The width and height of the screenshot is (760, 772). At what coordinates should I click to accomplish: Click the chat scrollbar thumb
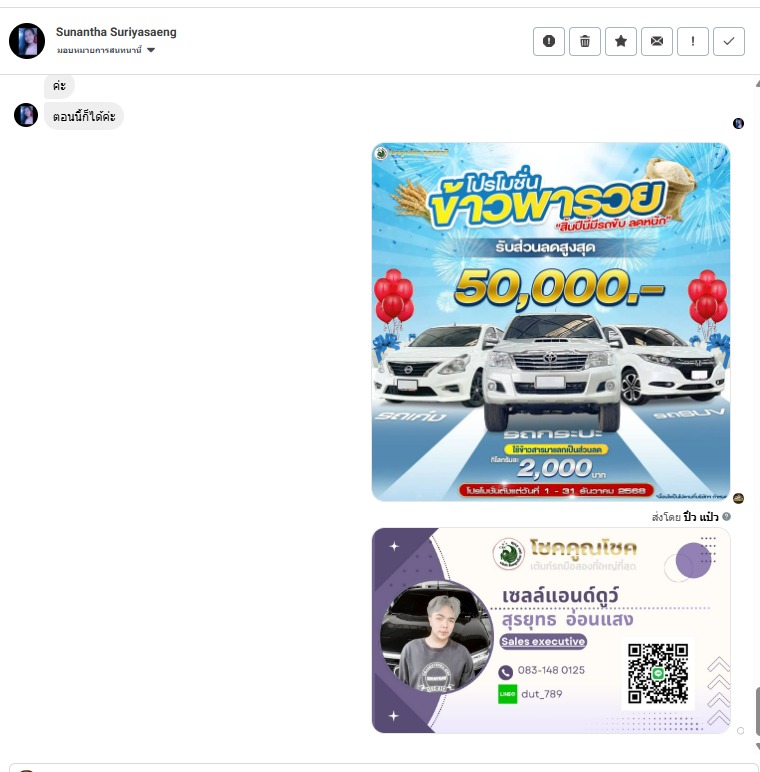(758, 712)
